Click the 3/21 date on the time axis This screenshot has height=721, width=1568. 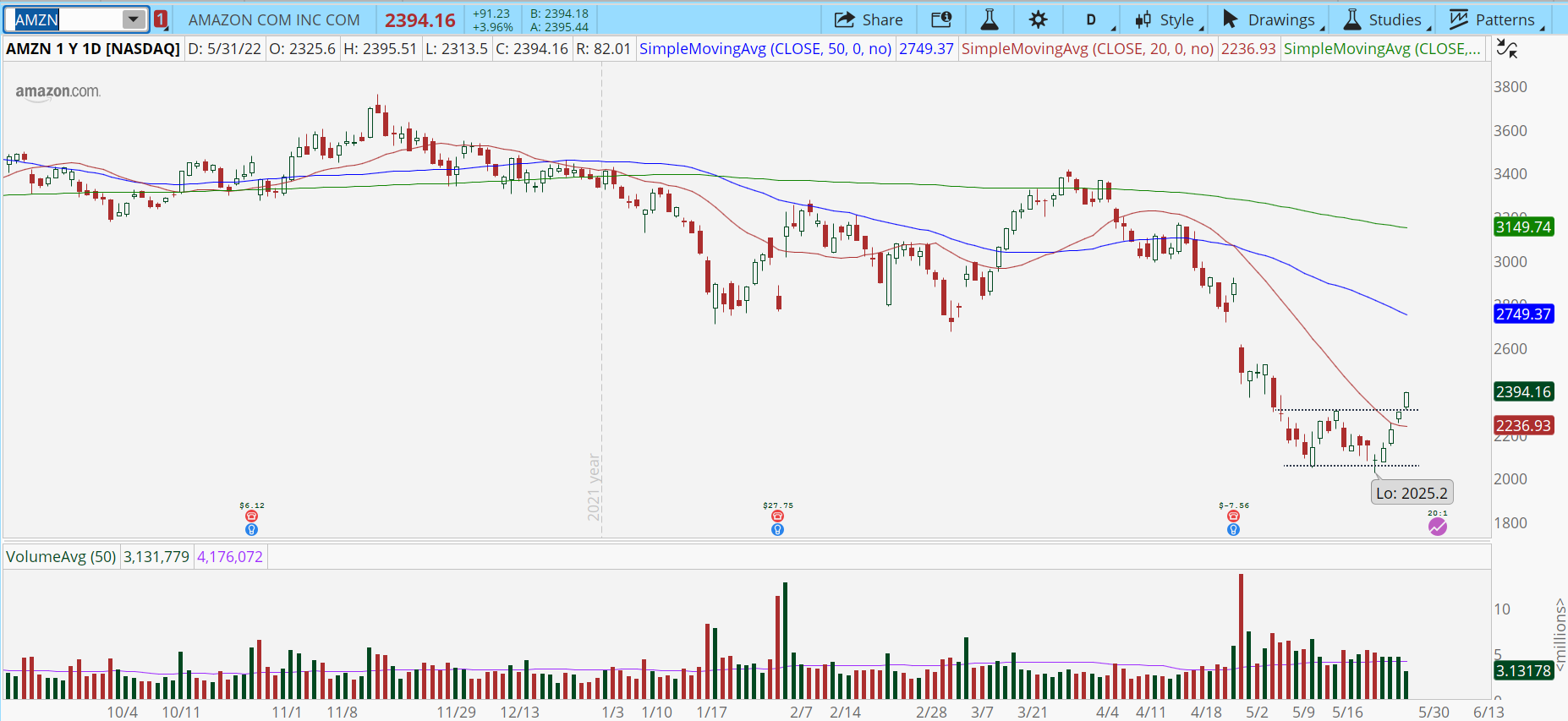tap(1032, 712)
